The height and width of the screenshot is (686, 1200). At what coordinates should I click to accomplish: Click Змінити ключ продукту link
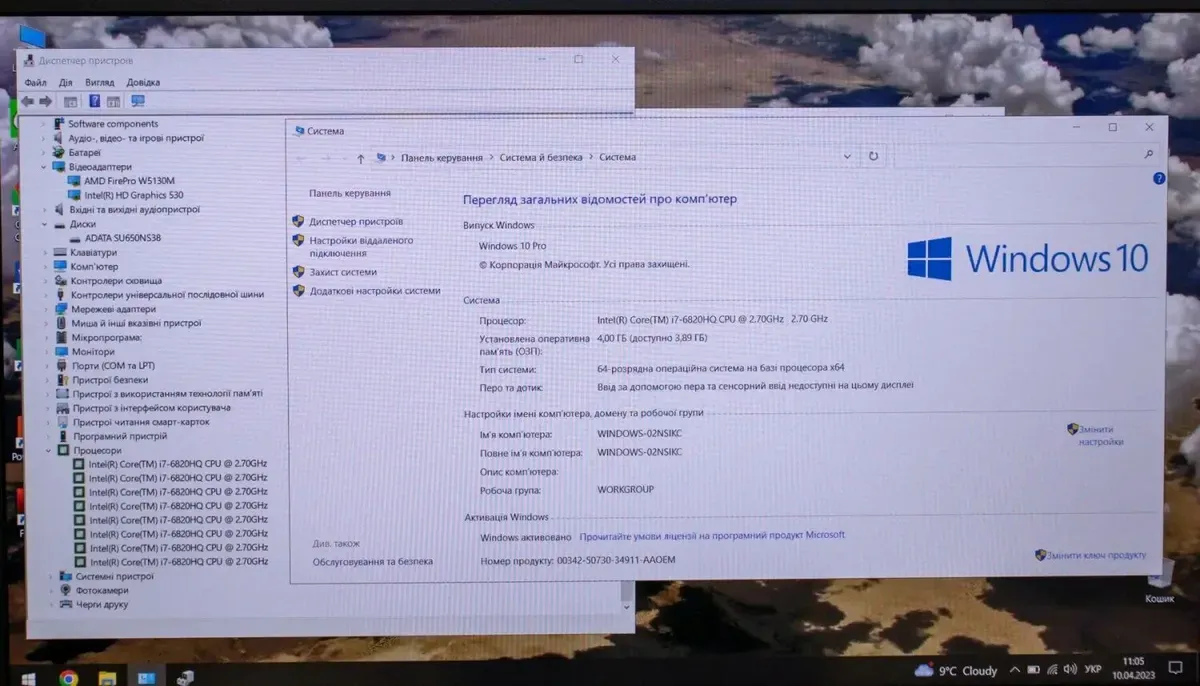1096,555
